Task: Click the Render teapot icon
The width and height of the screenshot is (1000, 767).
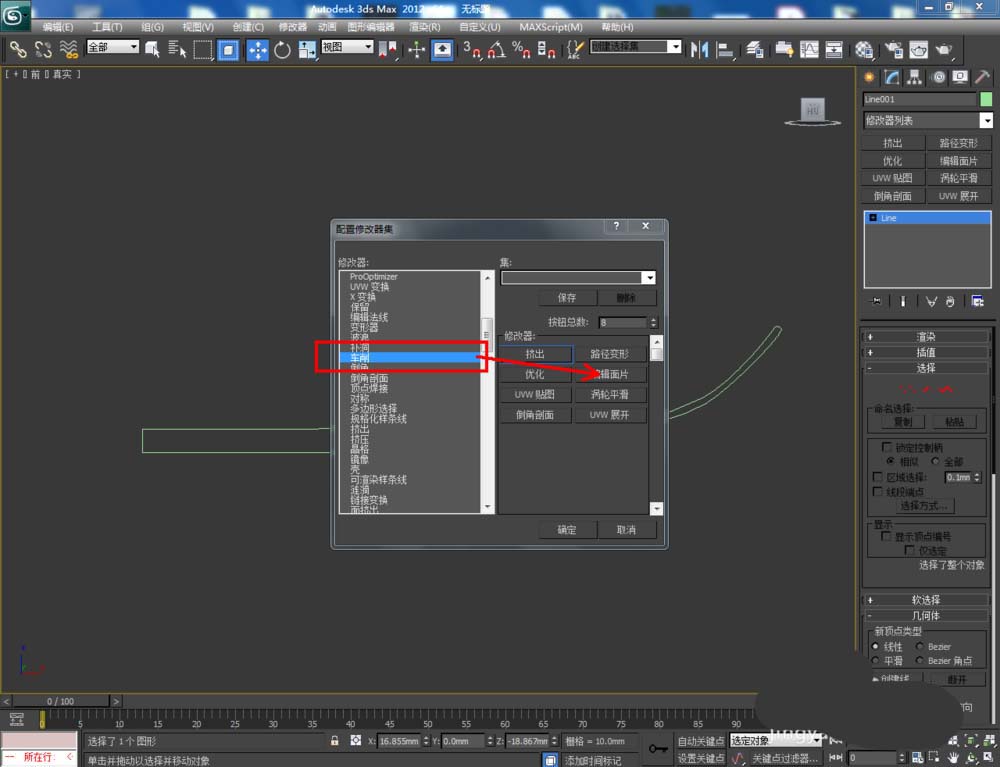Action: pos(943,49)
